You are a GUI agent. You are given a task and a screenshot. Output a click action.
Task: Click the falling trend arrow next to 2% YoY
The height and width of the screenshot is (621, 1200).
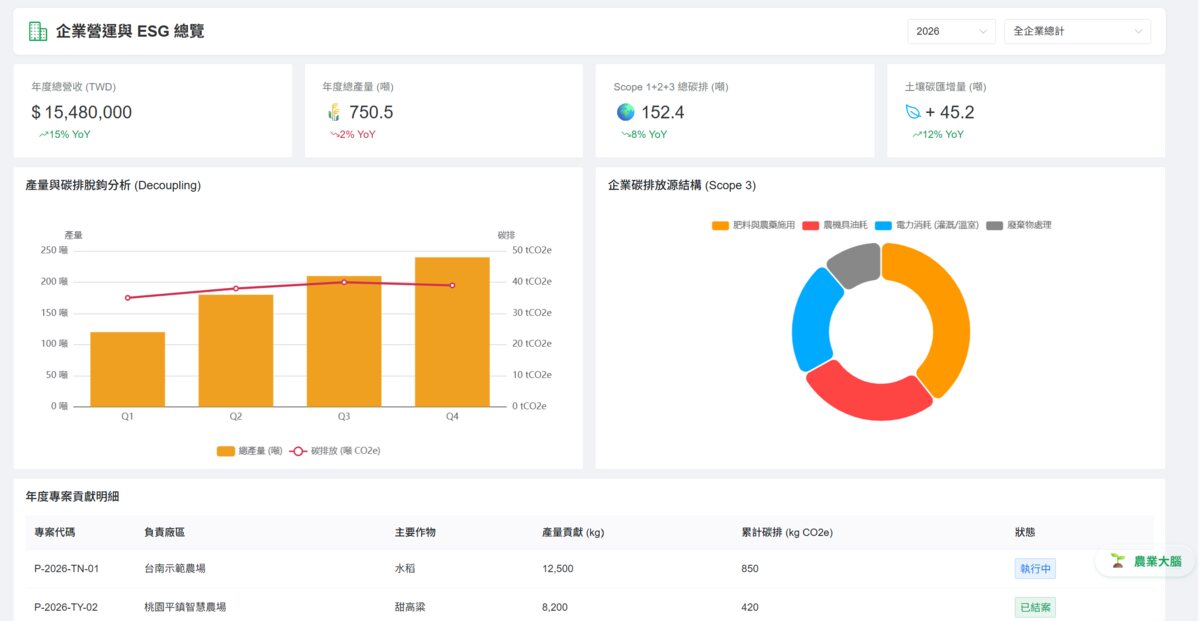334,134
